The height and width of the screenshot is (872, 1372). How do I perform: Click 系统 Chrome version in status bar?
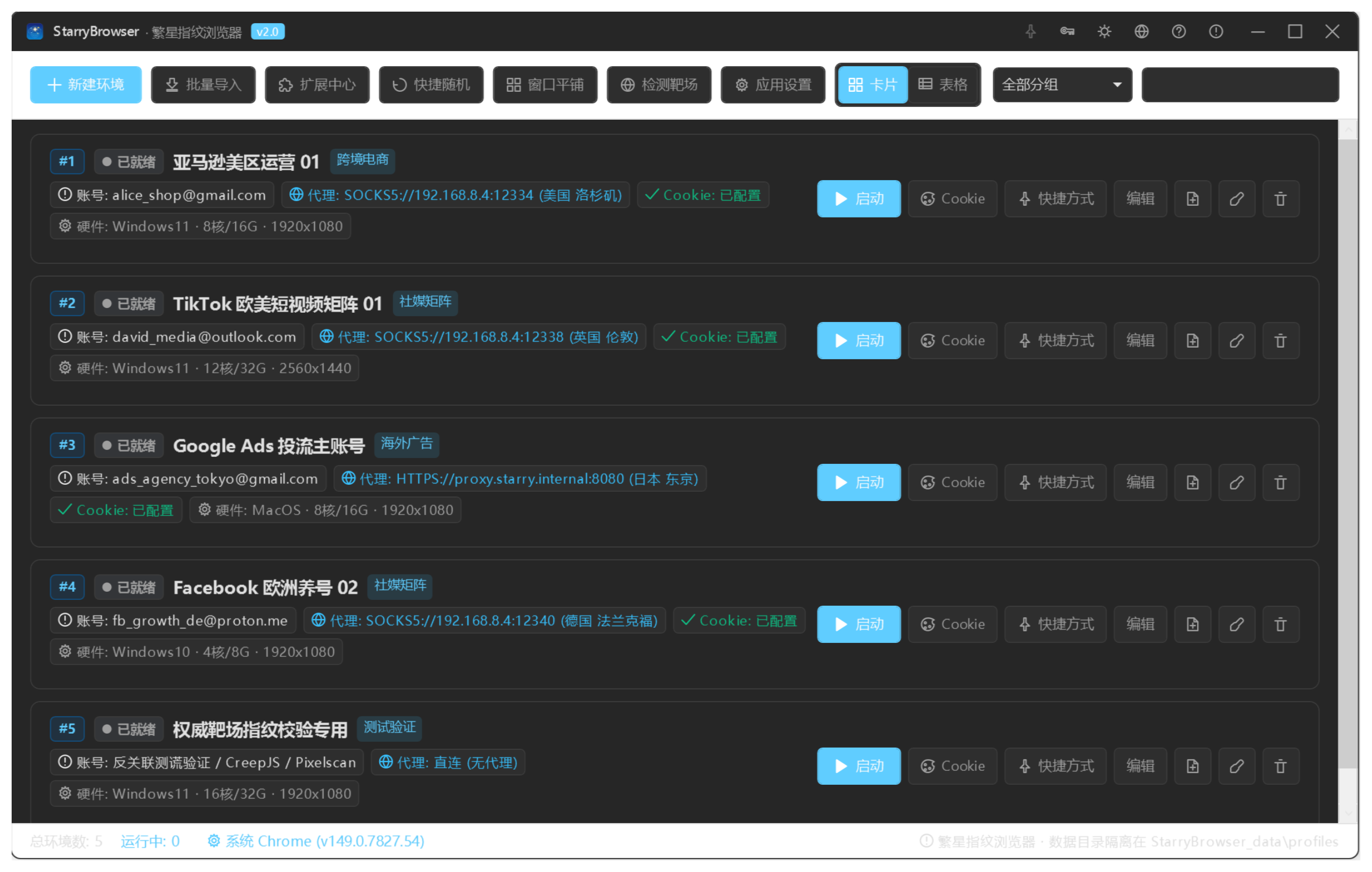click(x=317, y=841)
